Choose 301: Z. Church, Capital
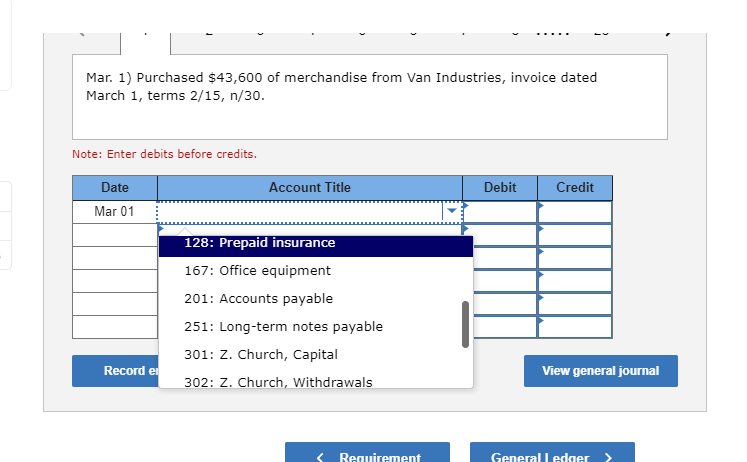 [x=315, y=355]
